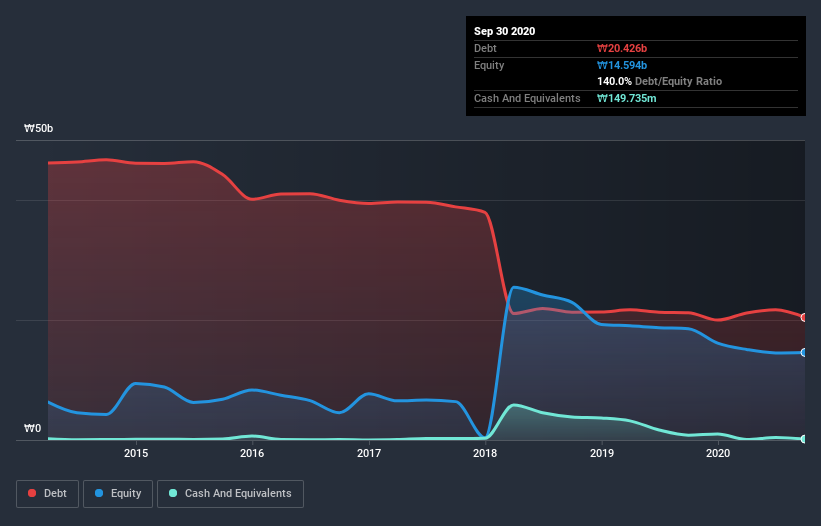Click the ₩14.594b equity value
This screenshot has width=821, height=526.
tap(622, 65)
